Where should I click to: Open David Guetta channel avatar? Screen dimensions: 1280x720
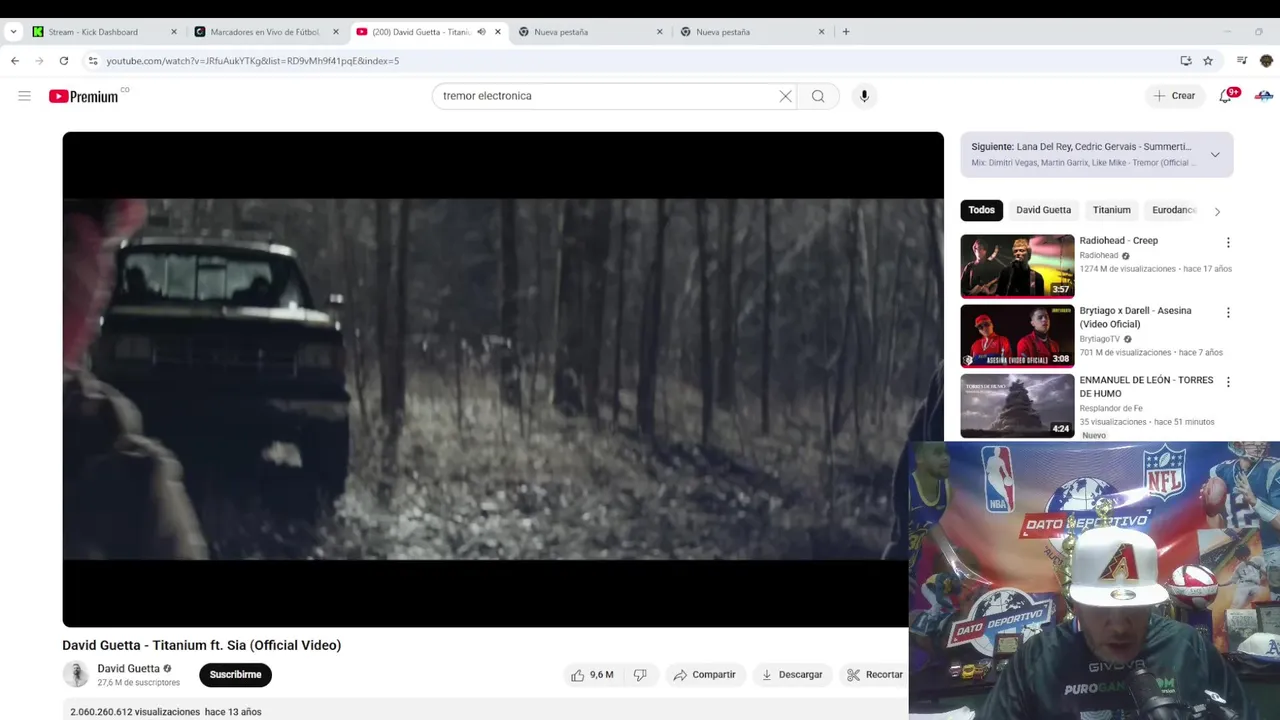(x=76, y=675)
